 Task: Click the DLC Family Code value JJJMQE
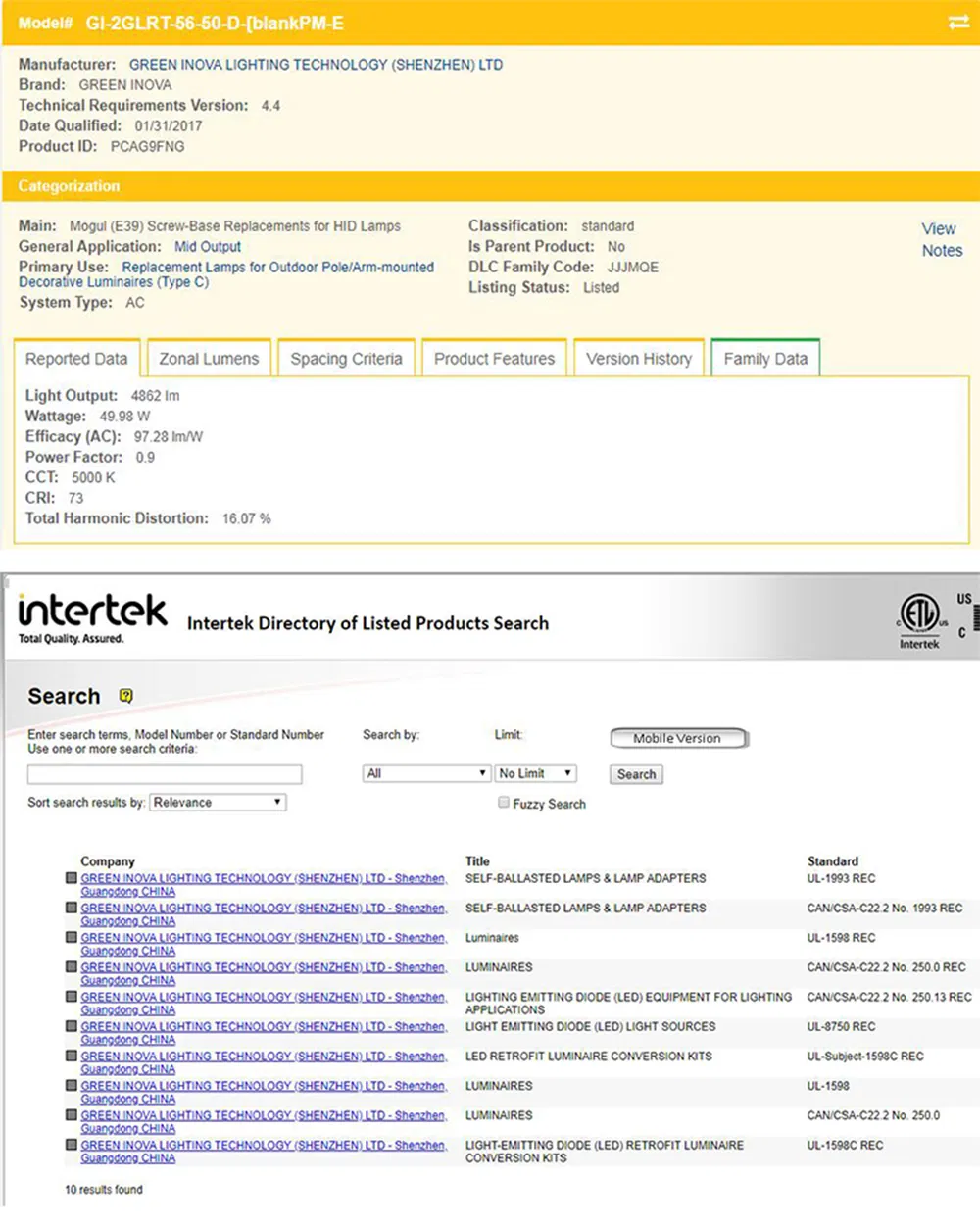point(633,267)
